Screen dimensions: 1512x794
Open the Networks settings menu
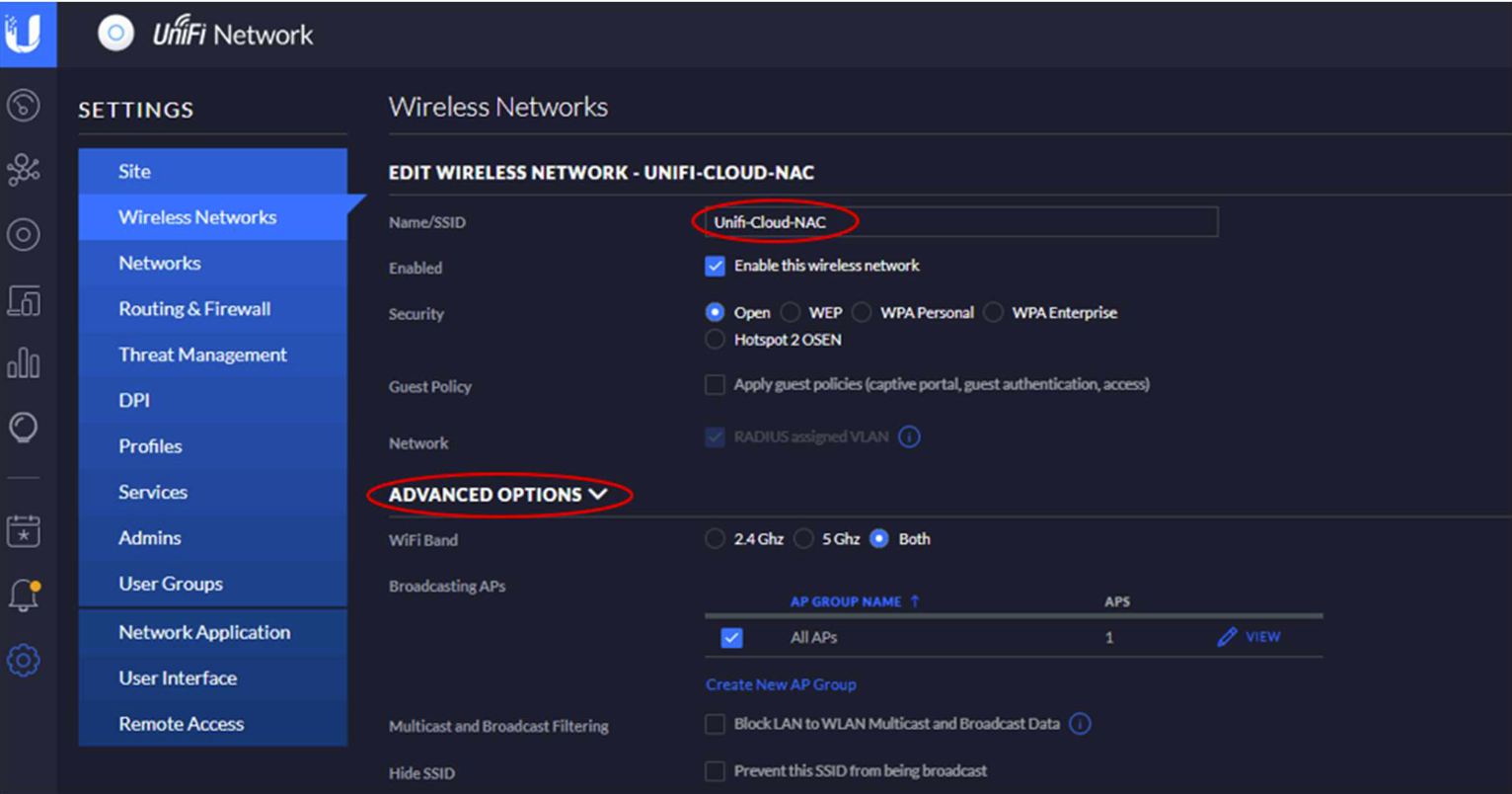point(213,263)
